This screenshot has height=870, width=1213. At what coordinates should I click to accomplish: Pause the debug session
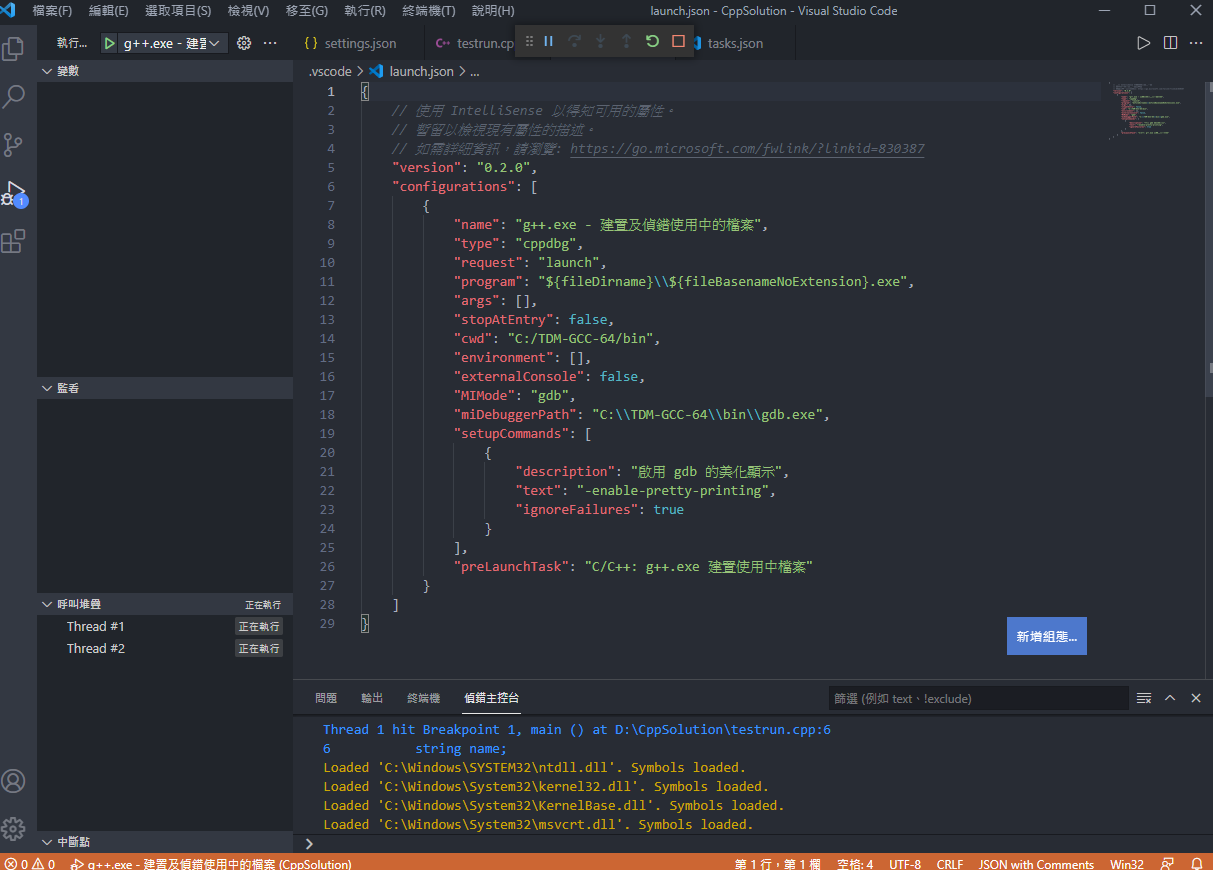(548, 42)
